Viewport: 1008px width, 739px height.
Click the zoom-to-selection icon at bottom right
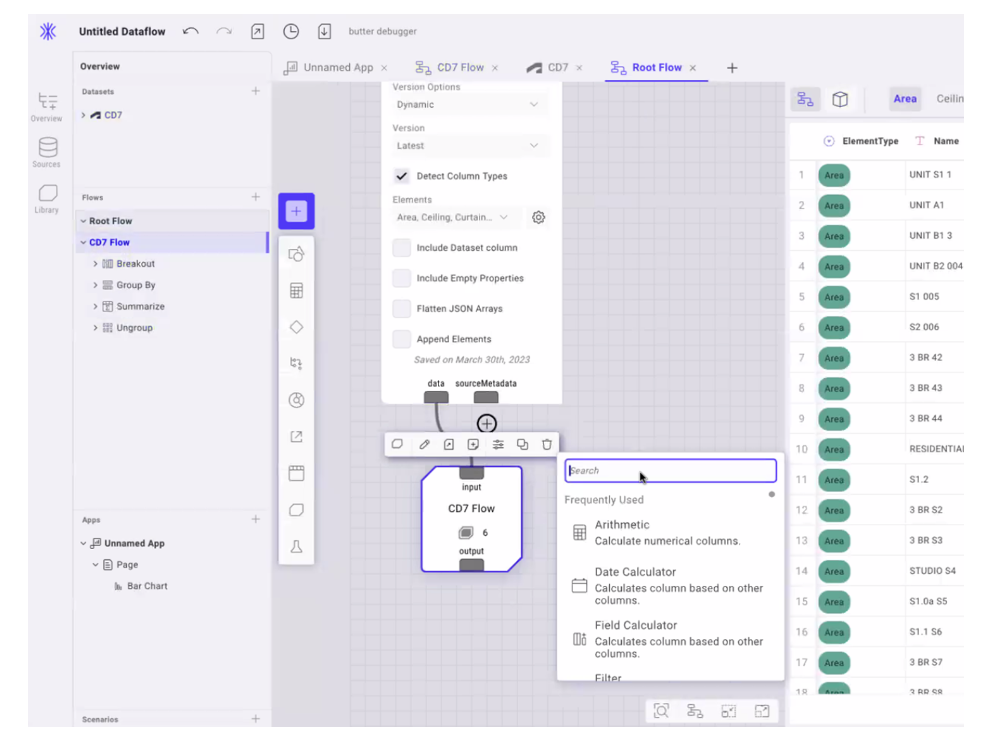(x=661, y=710)
